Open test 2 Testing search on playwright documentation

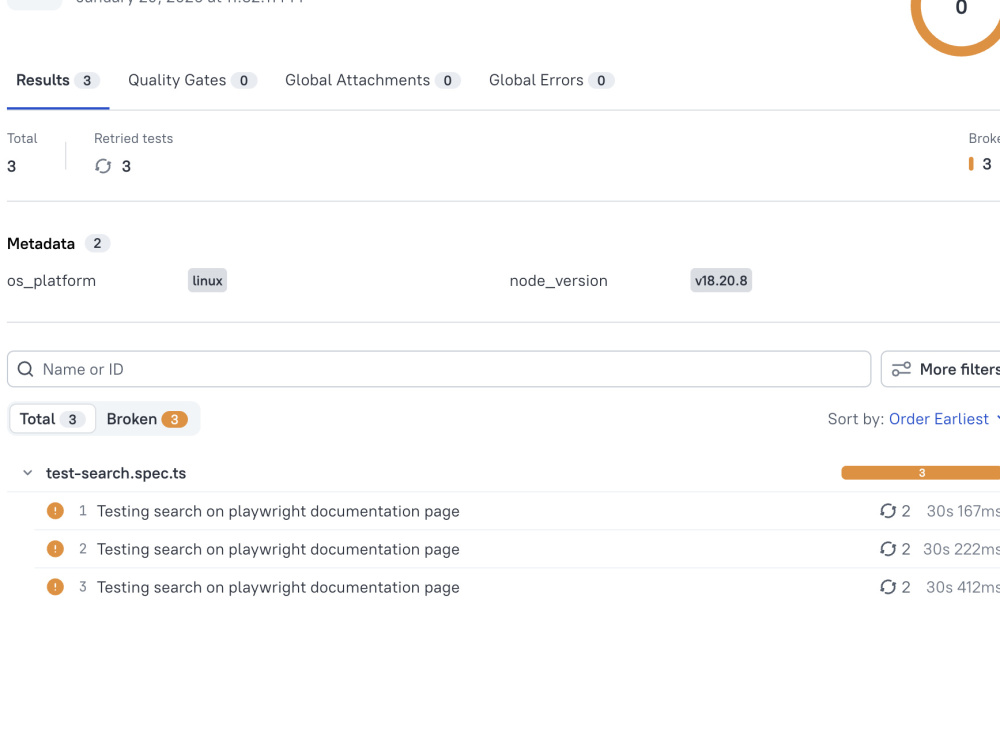(278, 549)
